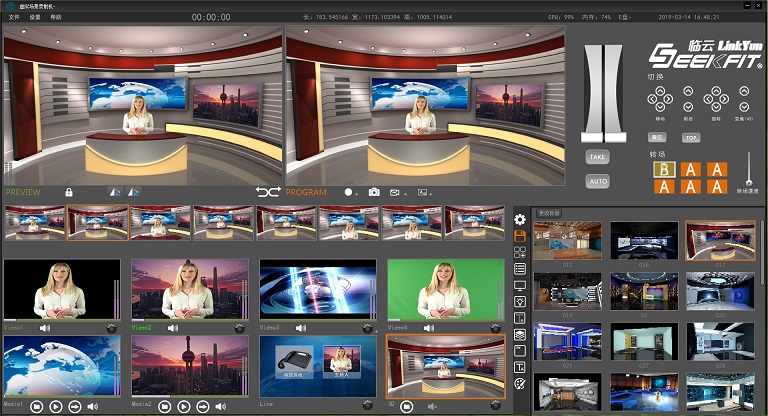Image resolution: width=768 pixels, height=416 pixels.
Task: Click the orange save disk icon
Action: 519,236
